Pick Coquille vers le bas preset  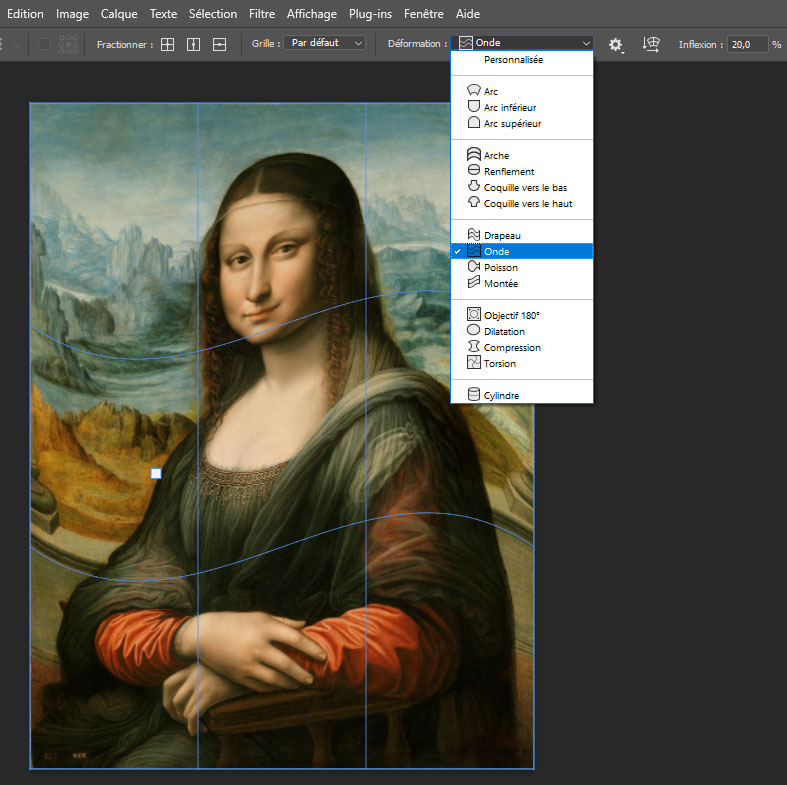click(x=522, y=187)
